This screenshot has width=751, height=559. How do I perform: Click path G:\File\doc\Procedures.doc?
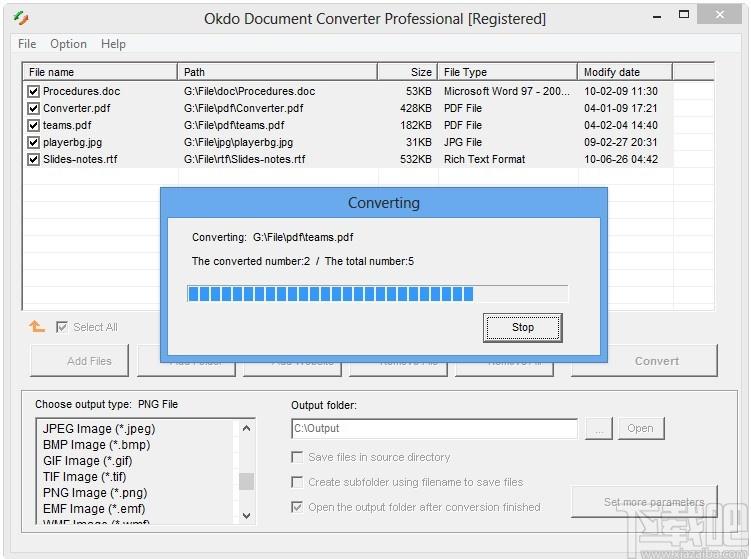tap(250, 91)
